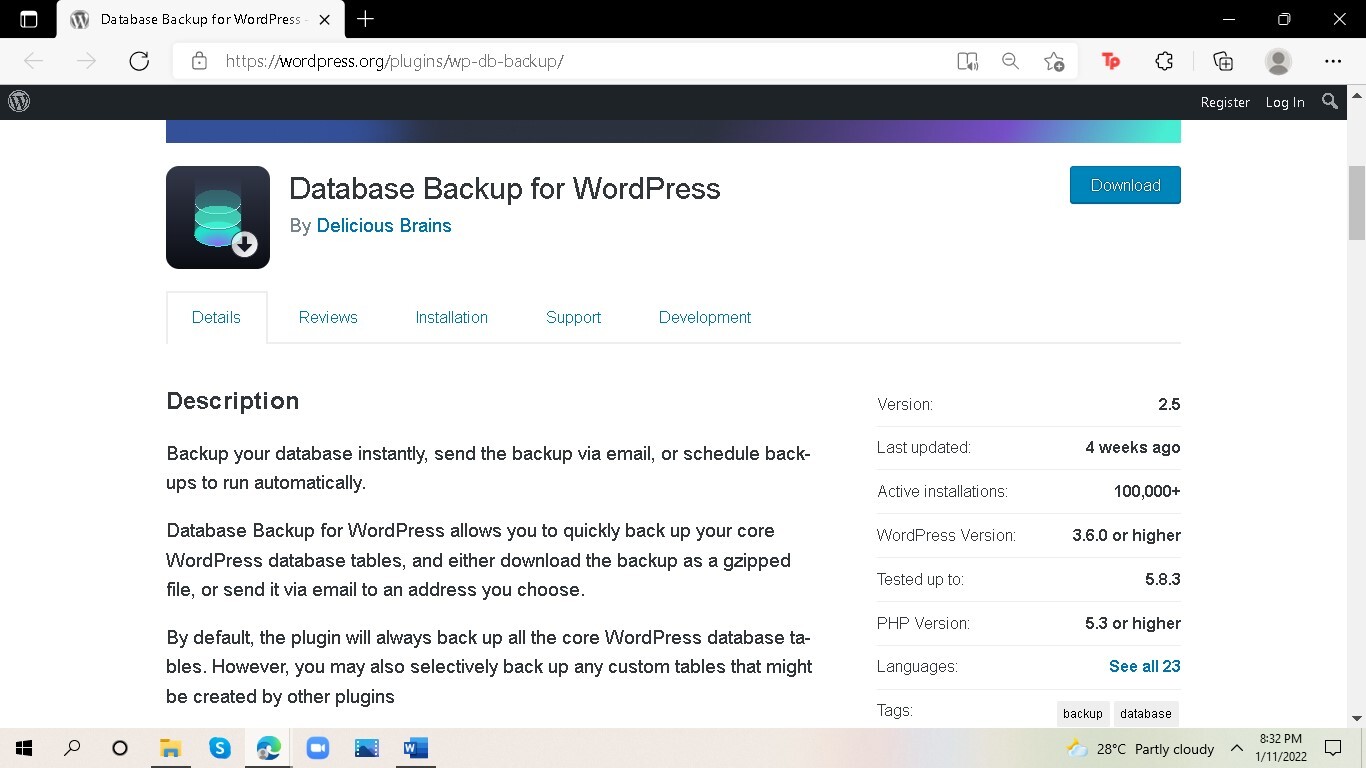Open the Support tab
The width and height of the screenshot is (1366, 768).
tap(573, 317)
